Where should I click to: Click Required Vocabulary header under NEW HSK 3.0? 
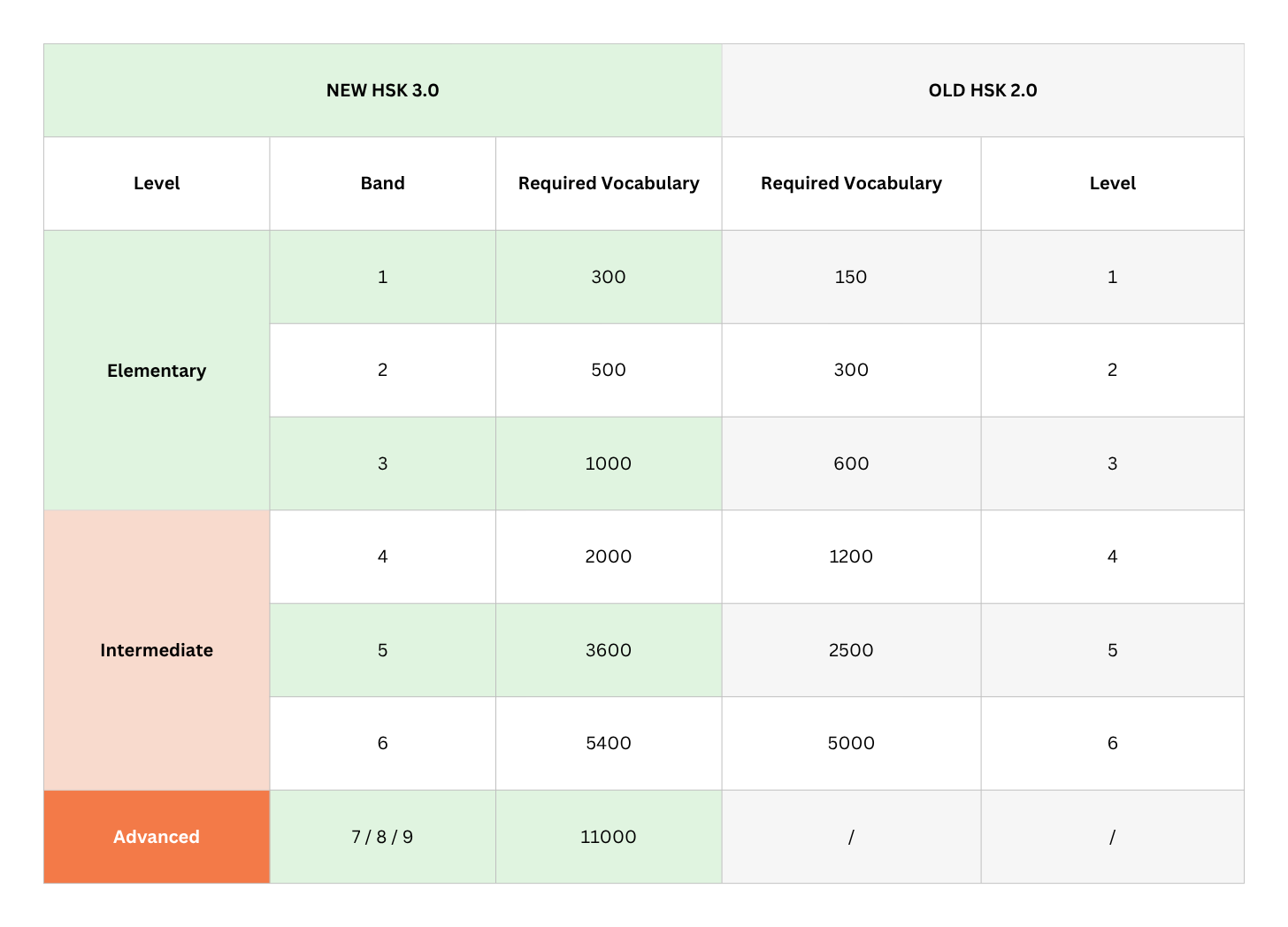coord(609,183)
